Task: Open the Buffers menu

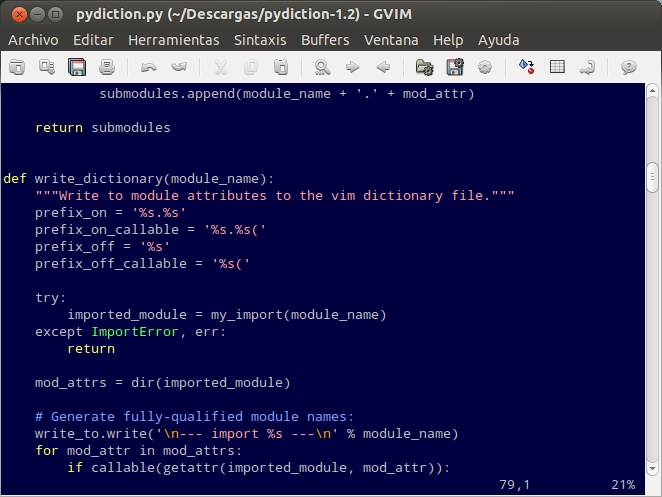Action: click(x=325, y=40)
